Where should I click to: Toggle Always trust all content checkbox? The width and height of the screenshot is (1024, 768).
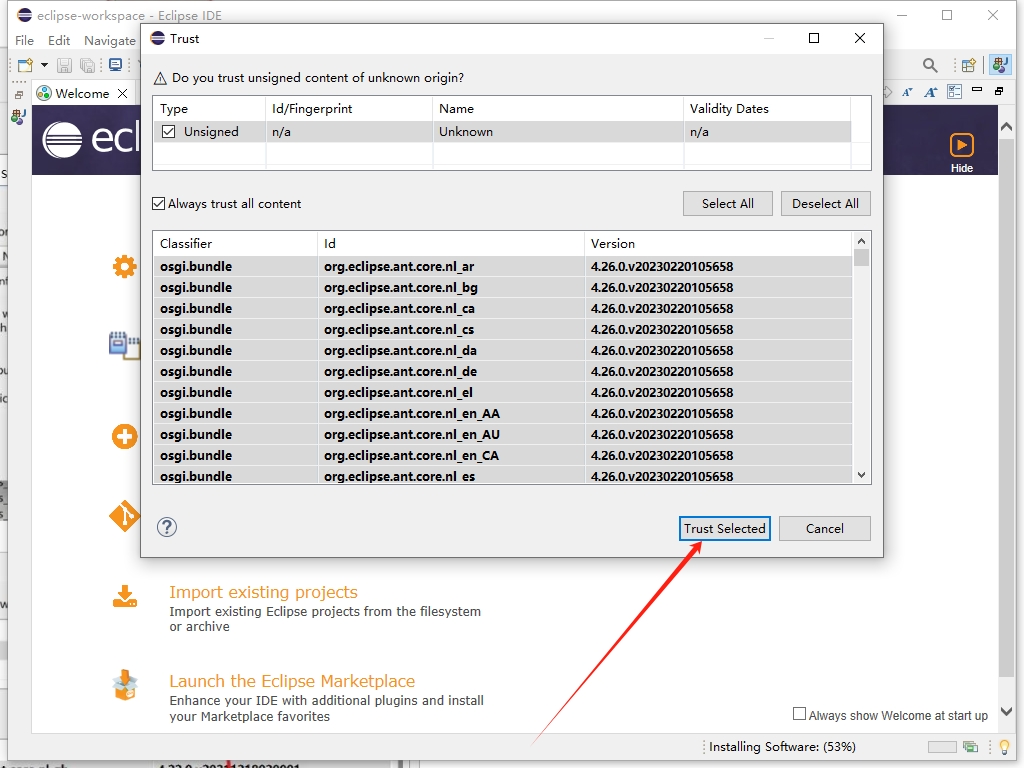tap(159, 203)
